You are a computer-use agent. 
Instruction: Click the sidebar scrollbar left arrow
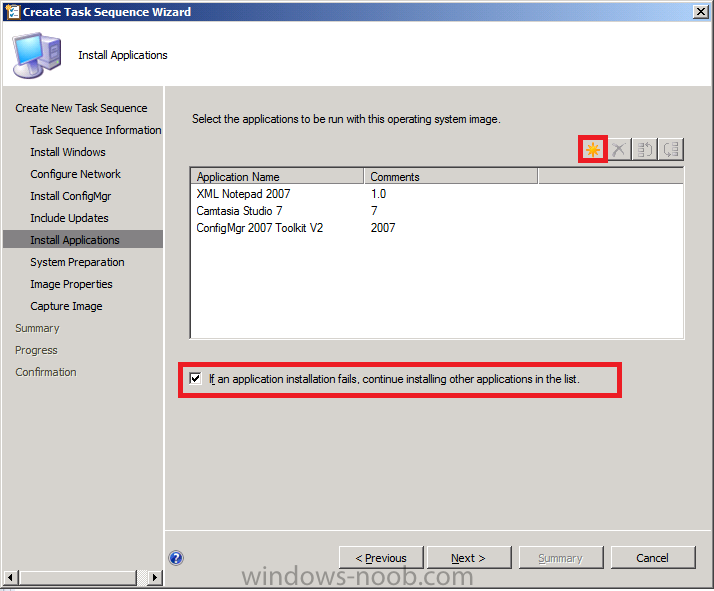click(10, 578)
